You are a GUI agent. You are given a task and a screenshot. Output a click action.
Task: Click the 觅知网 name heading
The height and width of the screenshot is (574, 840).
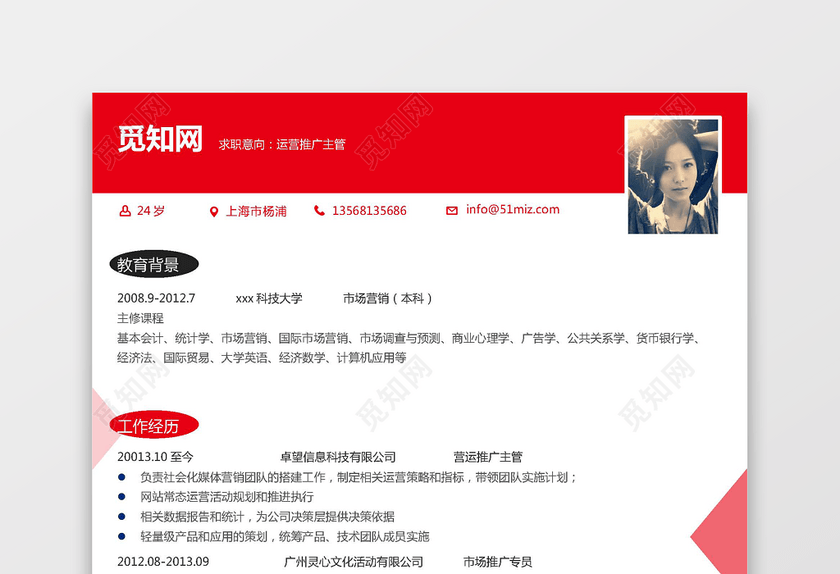click(160, 139)
